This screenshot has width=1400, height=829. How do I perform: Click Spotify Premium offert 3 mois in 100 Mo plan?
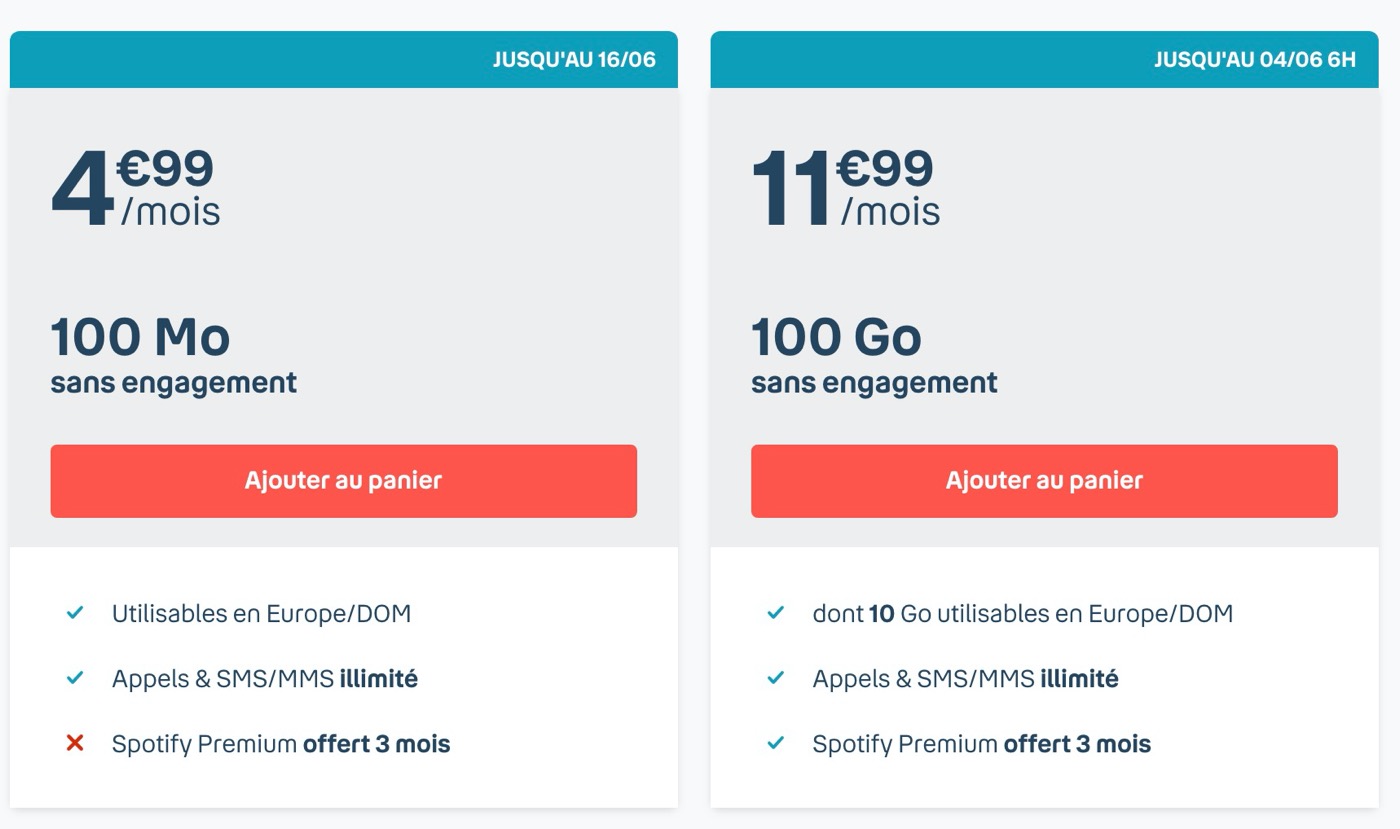point(281,744)
